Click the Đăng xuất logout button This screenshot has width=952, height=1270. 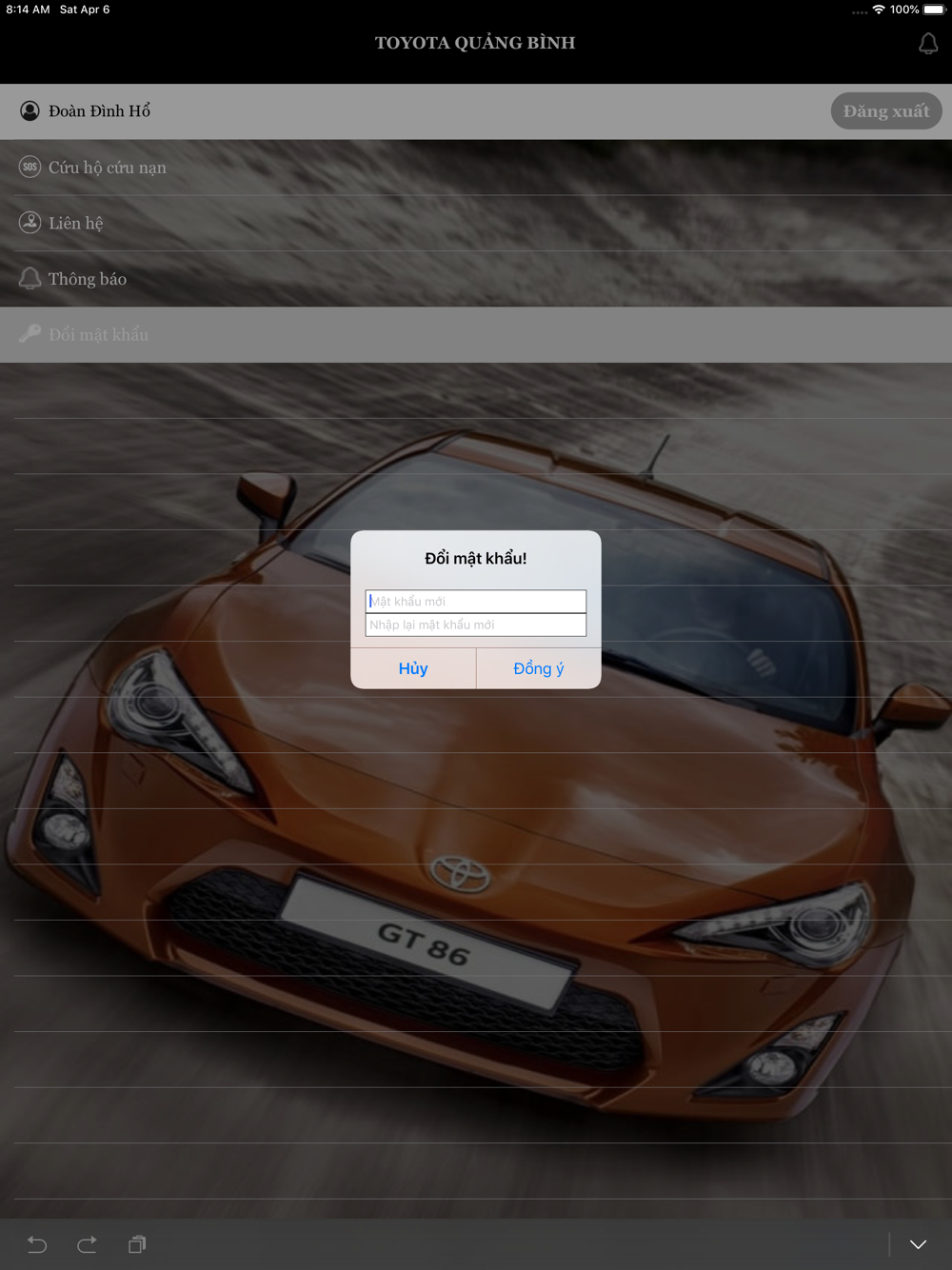pos(886,111)
